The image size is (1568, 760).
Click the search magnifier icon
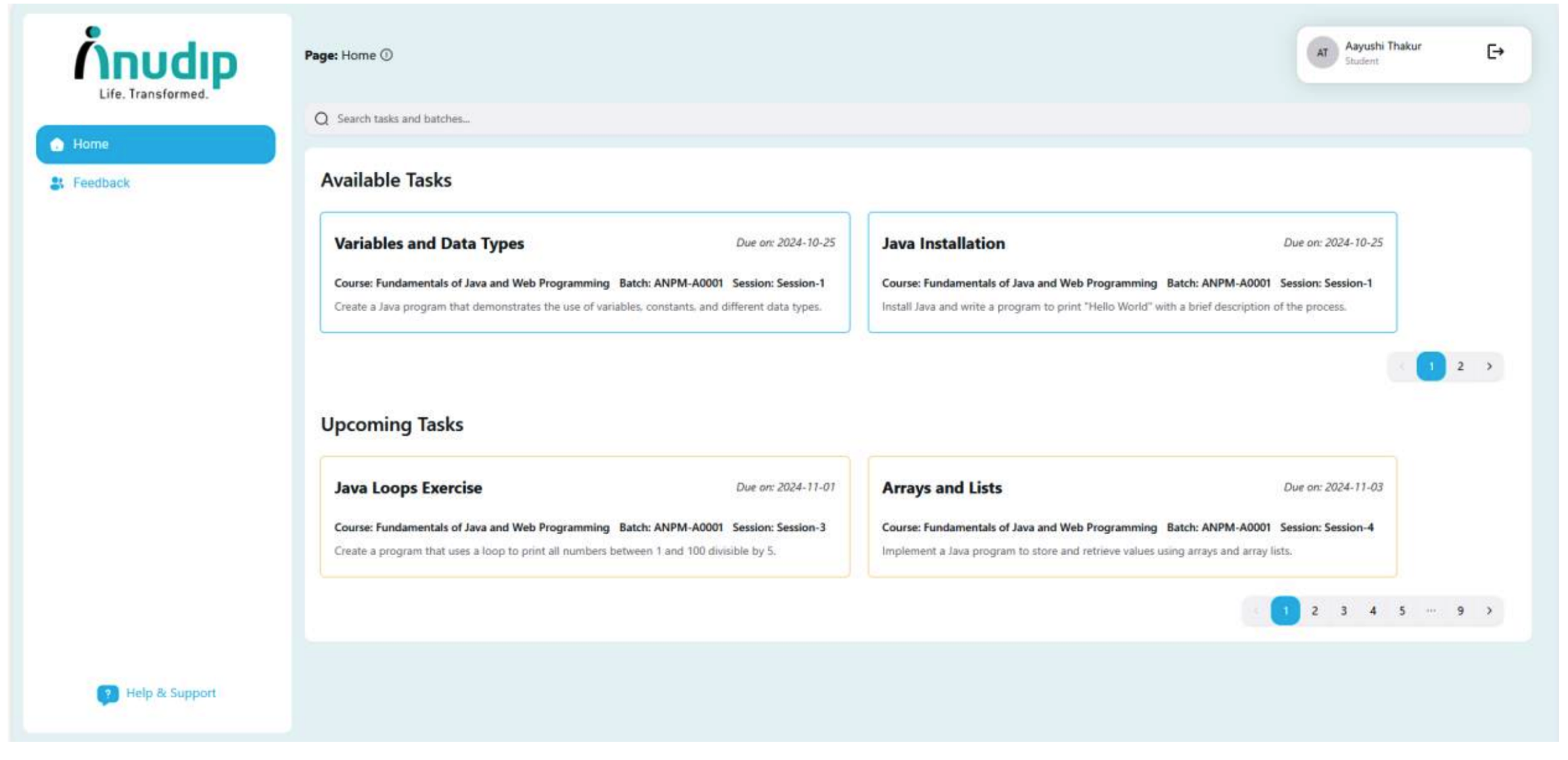(x=323, y=118)
